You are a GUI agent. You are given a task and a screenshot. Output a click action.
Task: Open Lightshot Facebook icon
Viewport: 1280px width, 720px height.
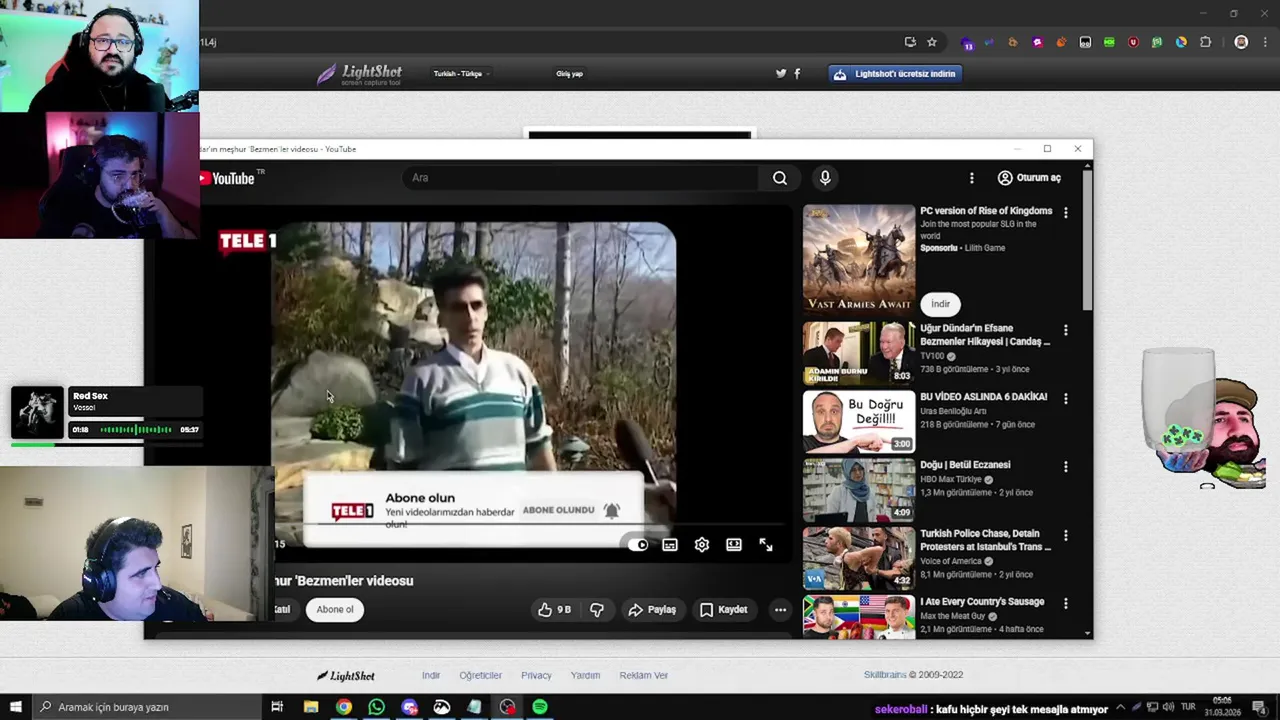[x=797, y=74]
